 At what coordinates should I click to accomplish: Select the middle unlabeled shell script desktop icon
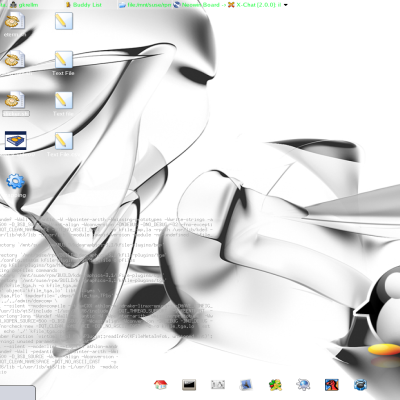(15, 59)
